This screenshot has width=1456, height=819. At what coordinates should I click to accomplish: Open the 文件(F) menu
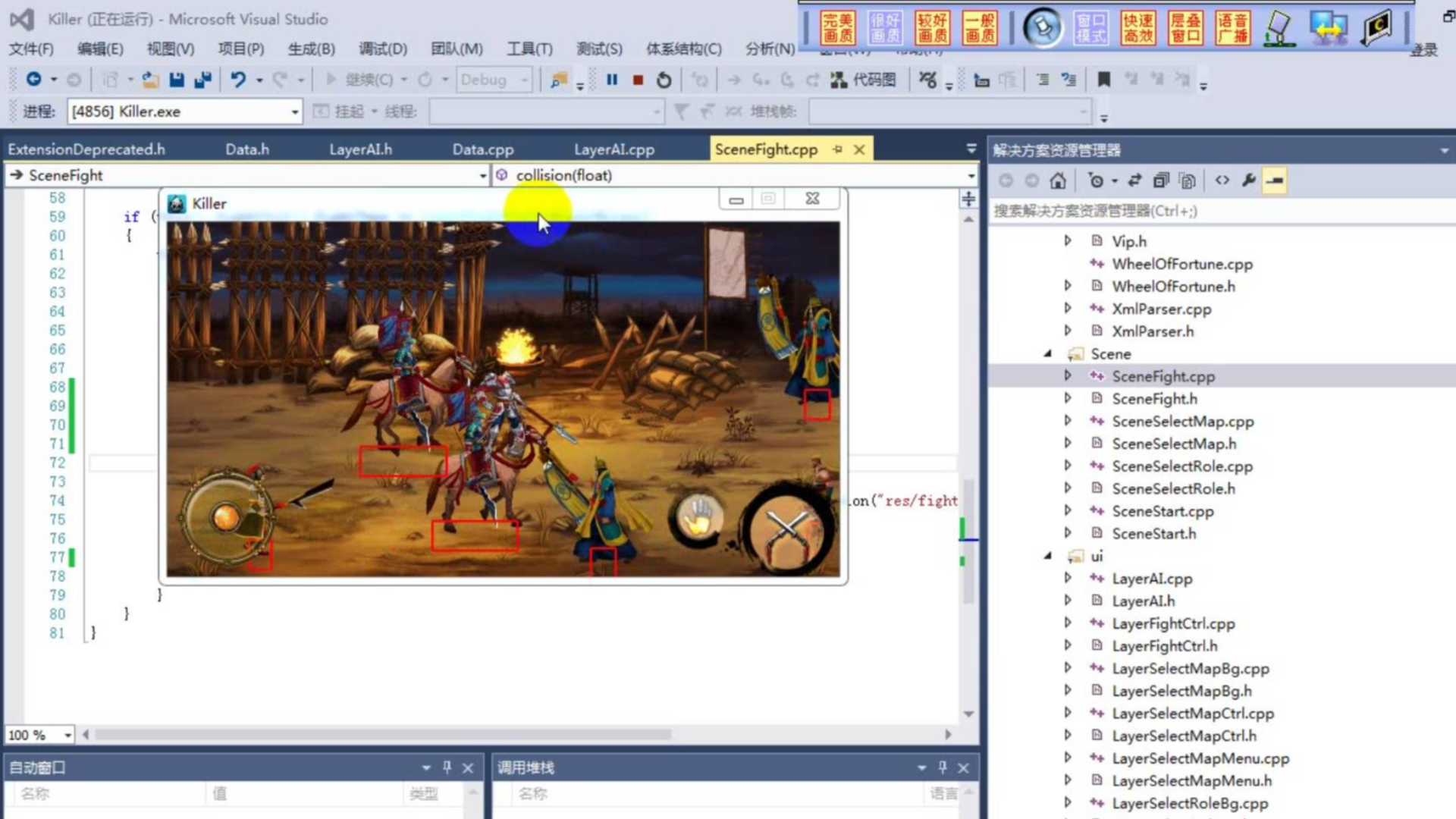point(31,49)
